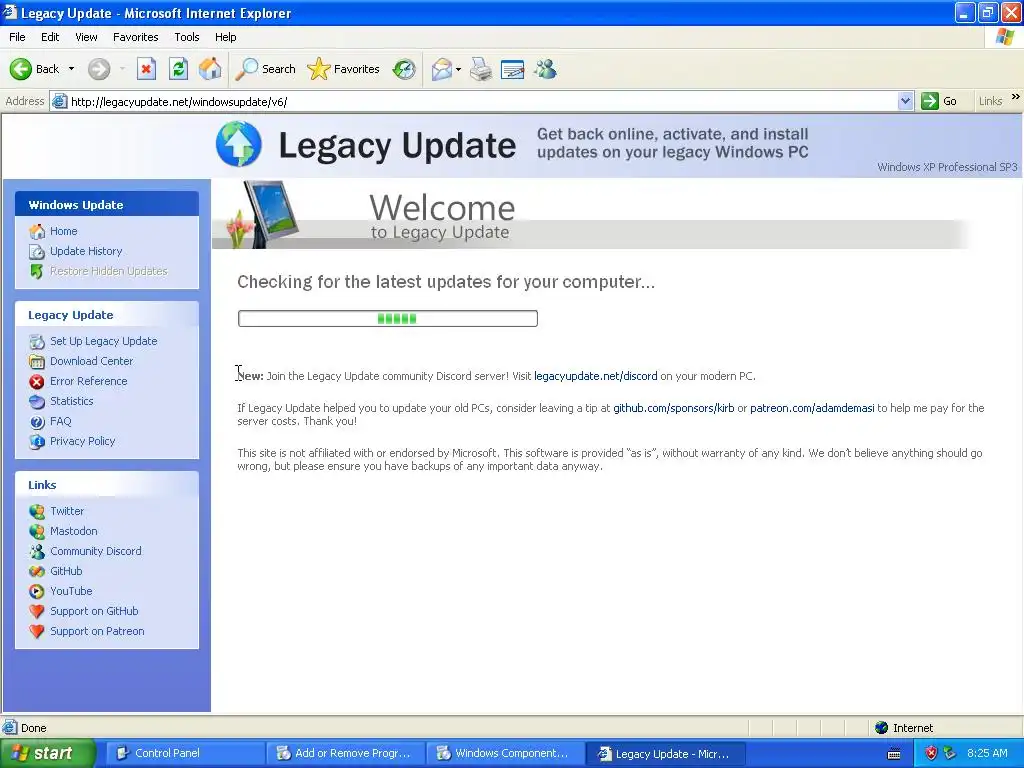
Task: Click the Back arrow icon
Action: click(x=21, y=69)
